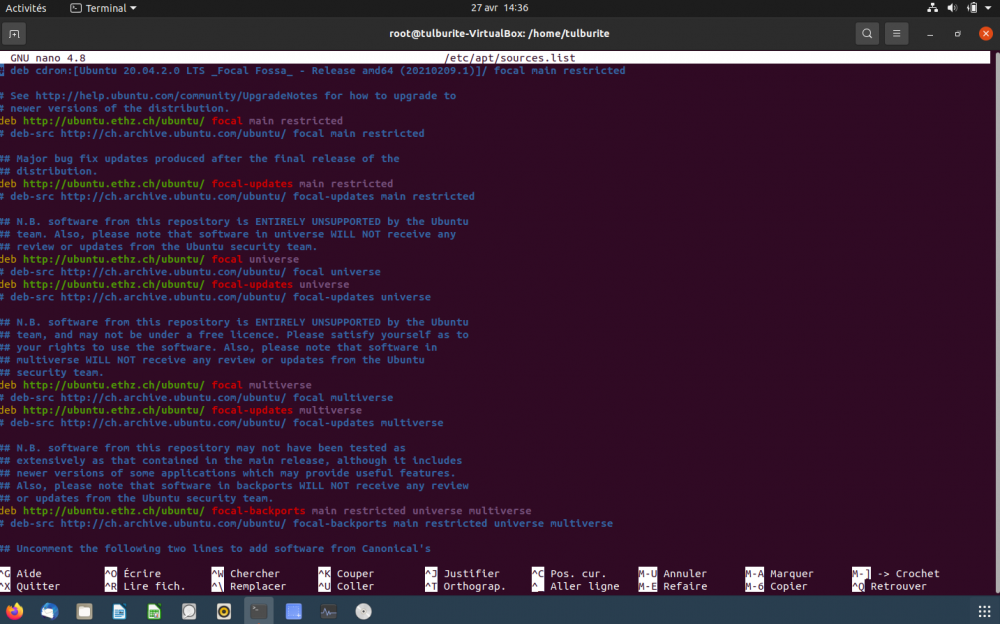
Task: Open System Monitor from the dock
Action: pyautogui.click(x=328, y=611)
